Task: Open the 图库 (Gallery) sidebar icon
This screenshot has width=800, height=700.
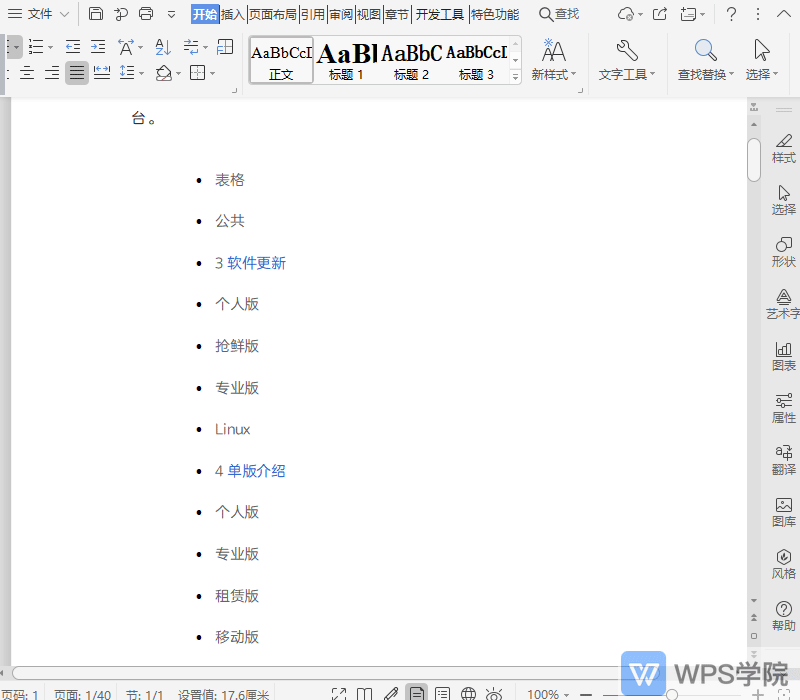Action: 783,511
